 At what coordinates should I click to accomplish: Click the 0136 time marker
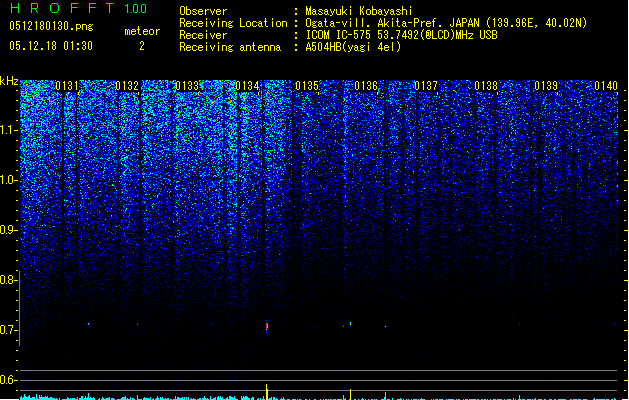point(366,86)
